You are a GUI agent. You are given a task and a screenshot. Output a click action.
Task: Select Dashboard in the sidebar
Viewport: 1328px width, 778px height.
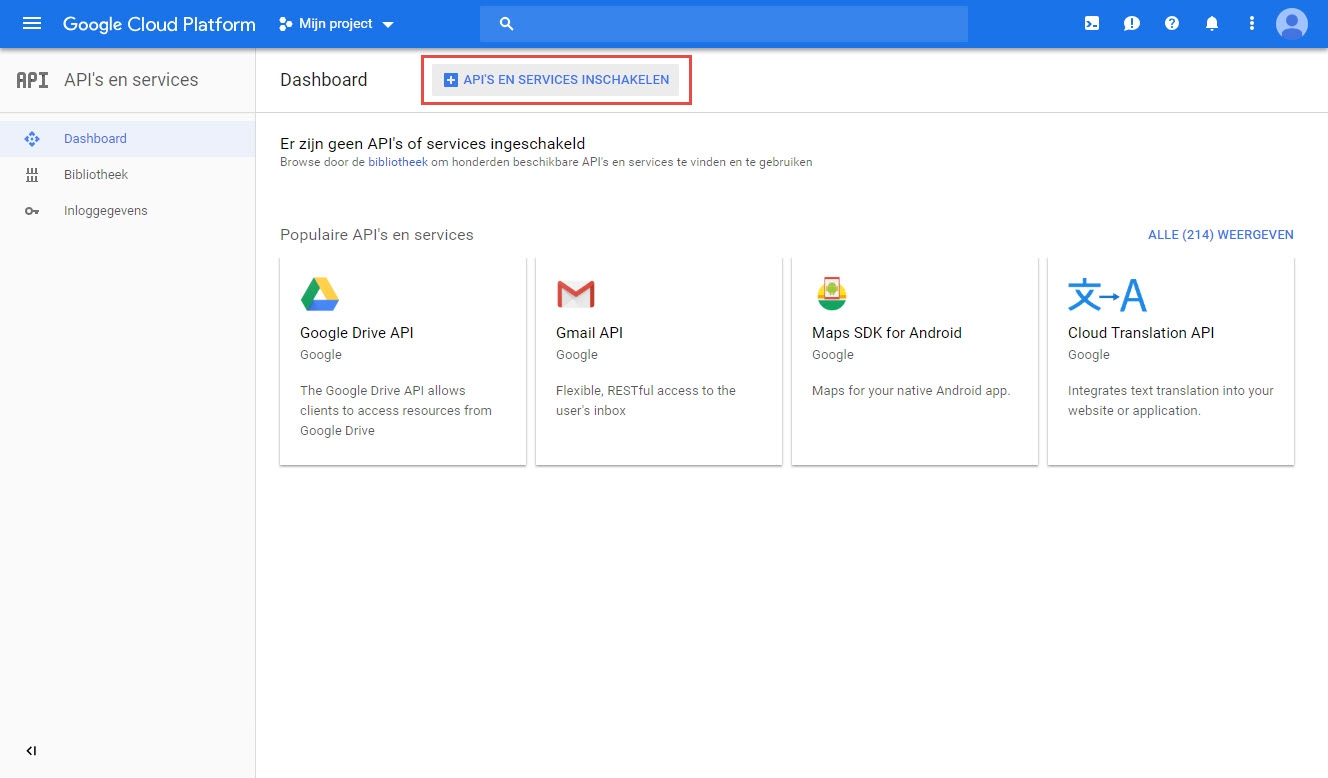pyautogui.click(x=95, y=140)
